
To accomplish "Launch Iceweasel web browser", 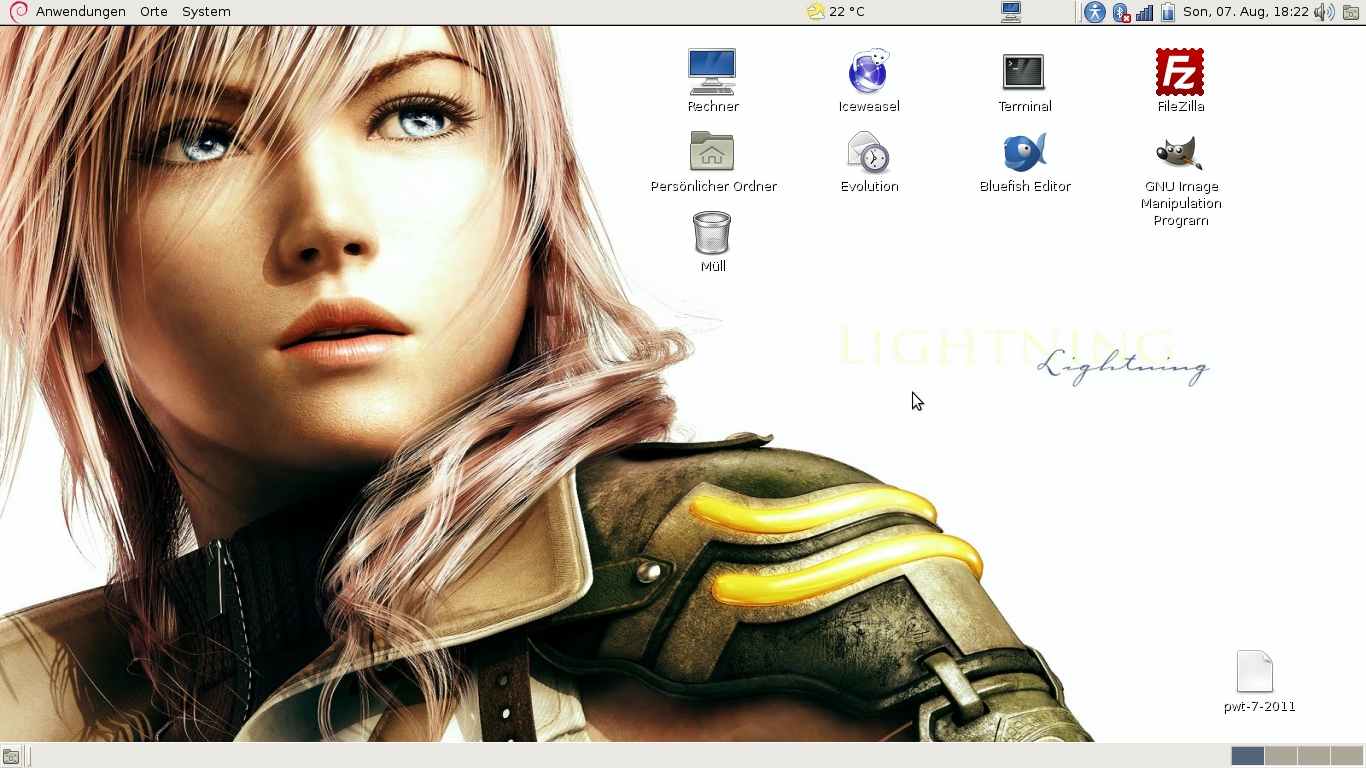I will coord(868,72).
